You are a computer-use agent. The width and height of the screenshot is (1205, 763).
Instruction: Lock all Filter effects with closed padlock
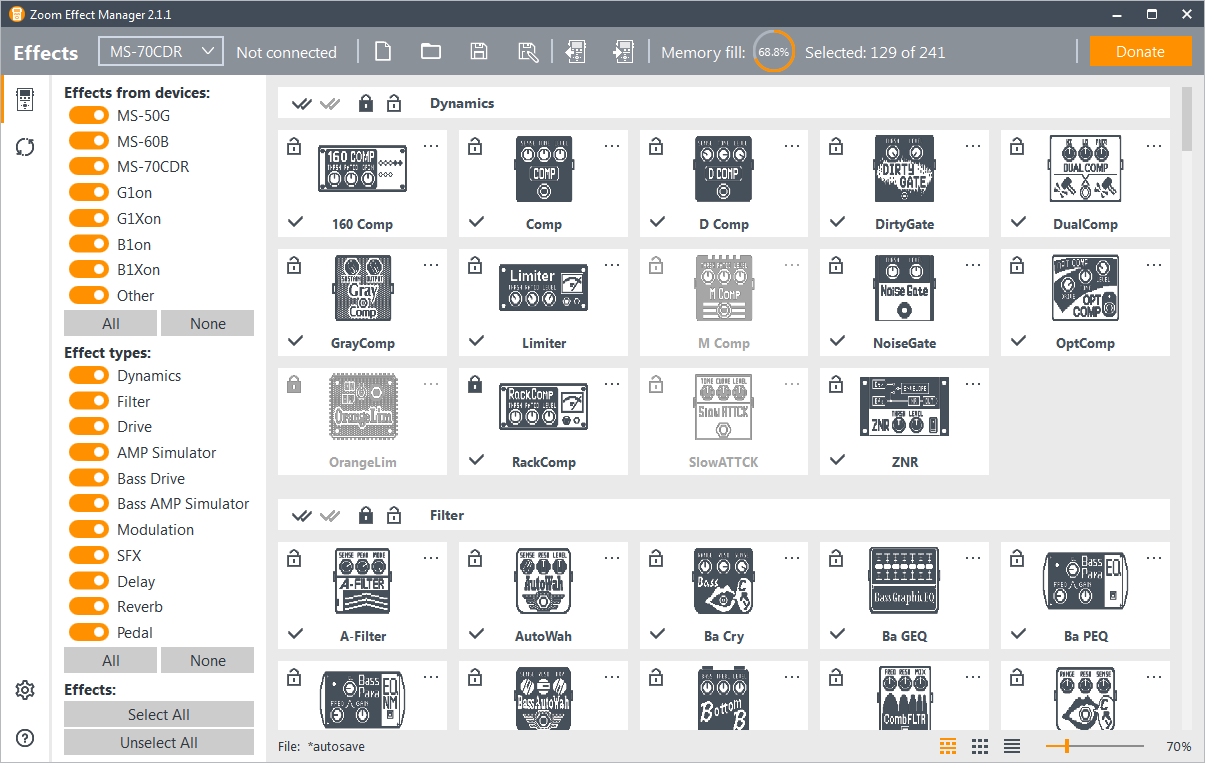point(365,514)
